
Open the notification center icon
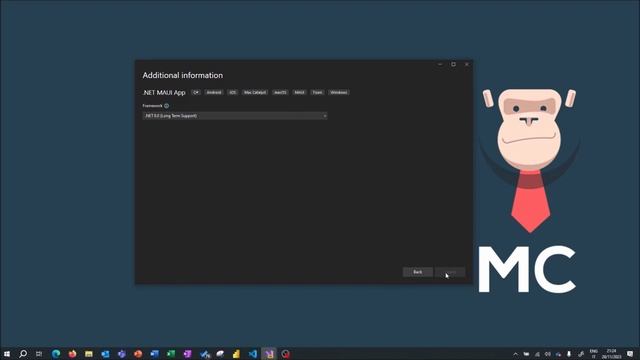pyautogui.click(x=630, y=354)
